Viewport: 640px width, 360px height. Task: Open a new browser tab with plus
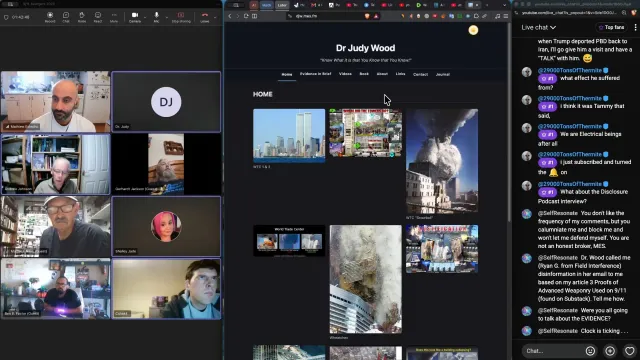click(x=487, y=5)
